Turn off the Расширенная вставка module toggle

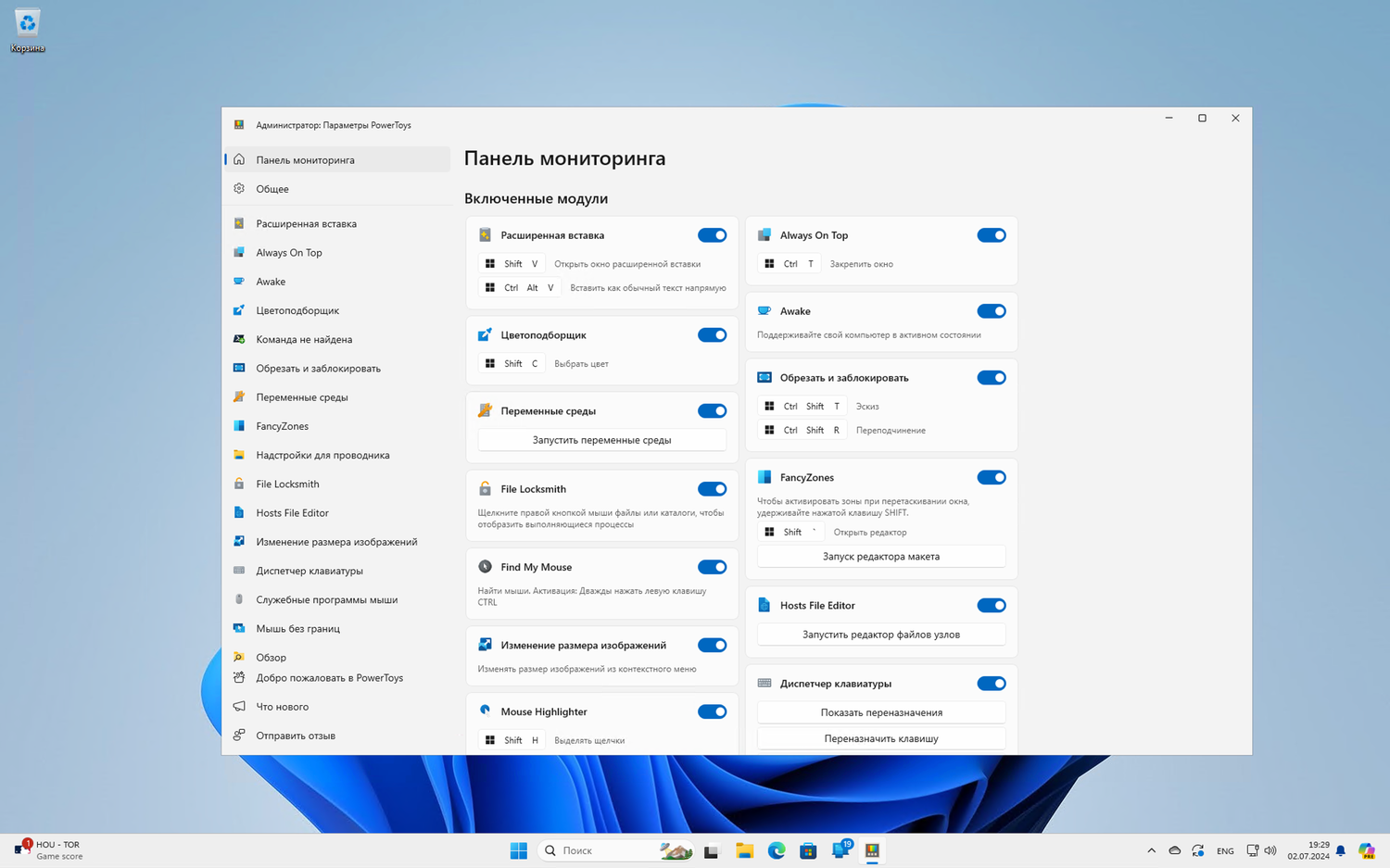click(712, 235)
